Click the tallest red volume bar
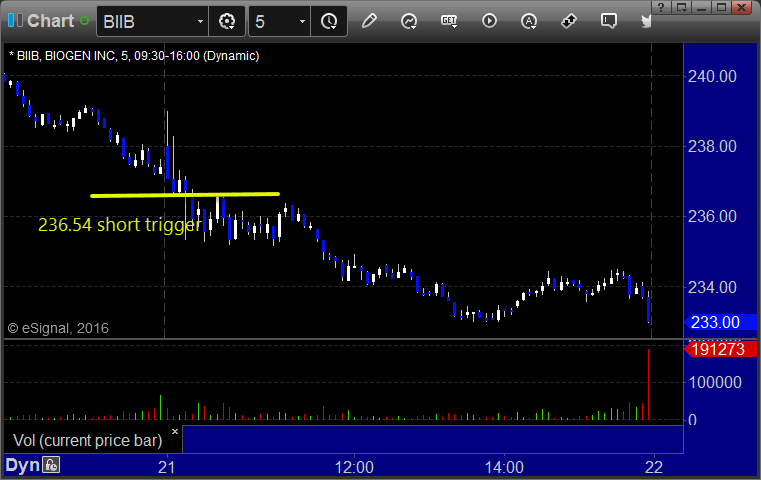The image size is (761, 480). [648, 384]
